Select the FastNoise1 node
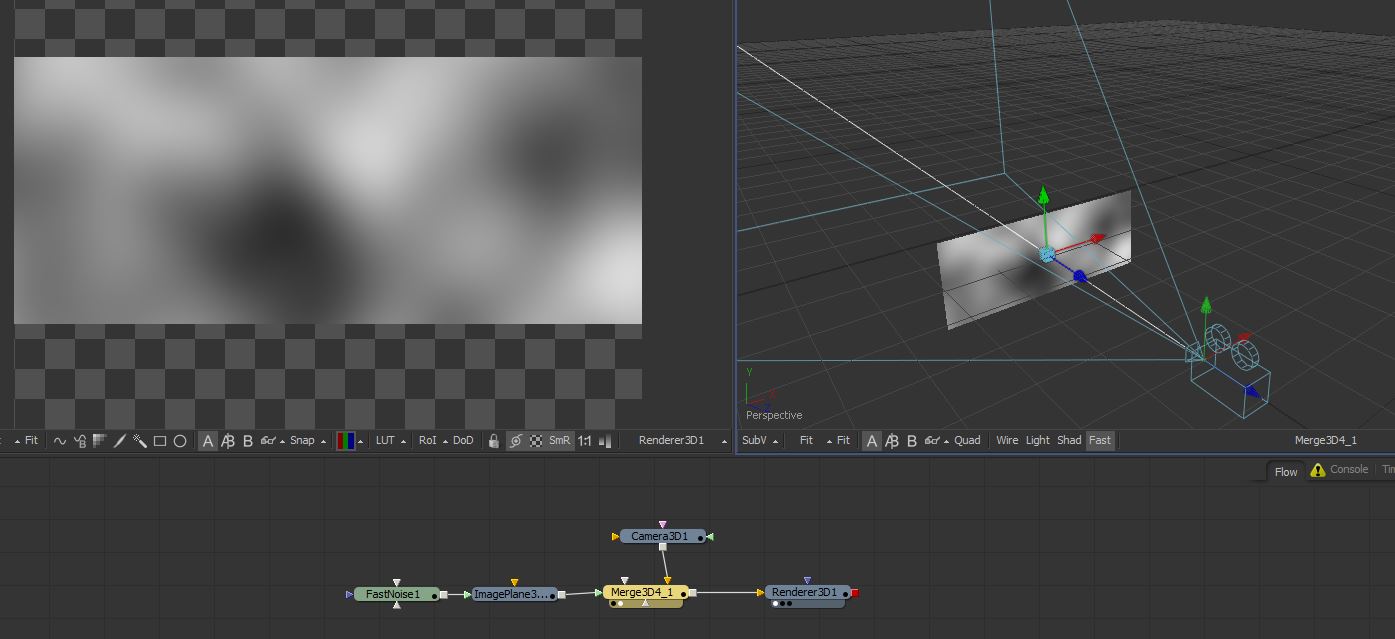Image resolution: width=1395 pixels, height=639 pixels. coord(397,594)
